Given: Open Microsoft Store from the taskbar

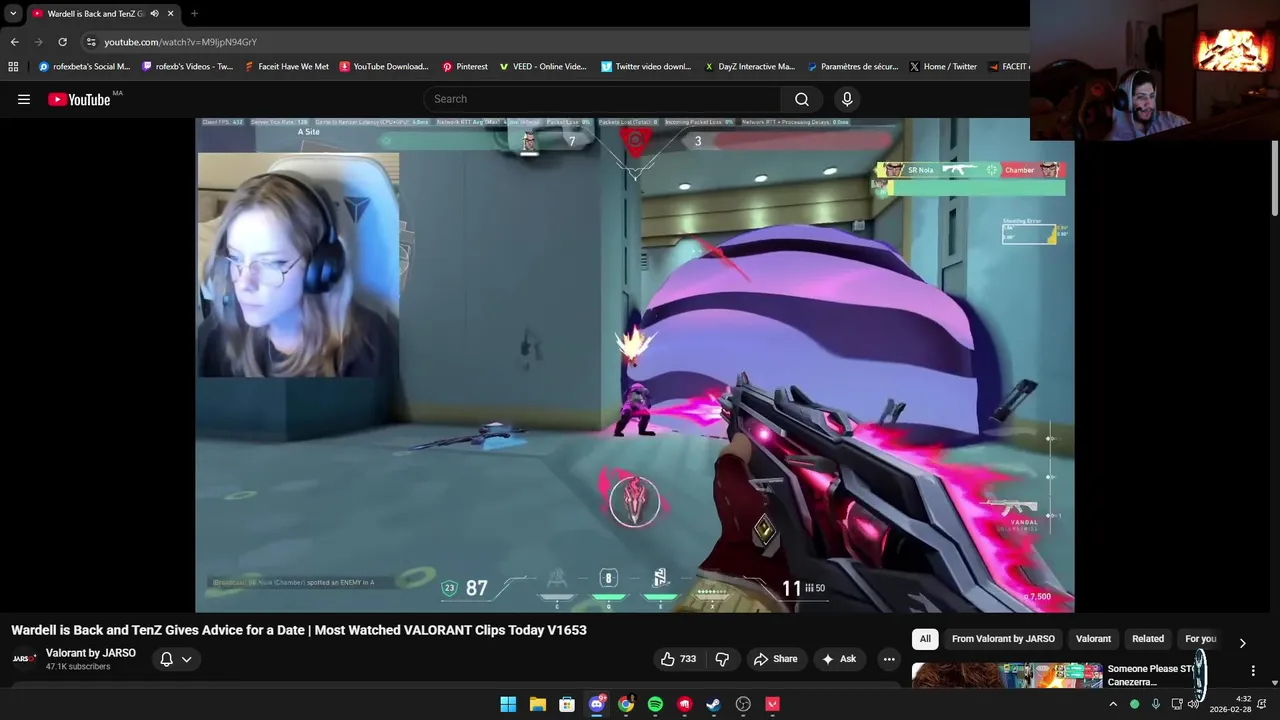Looking at the screenshot, I should point(567,704).
